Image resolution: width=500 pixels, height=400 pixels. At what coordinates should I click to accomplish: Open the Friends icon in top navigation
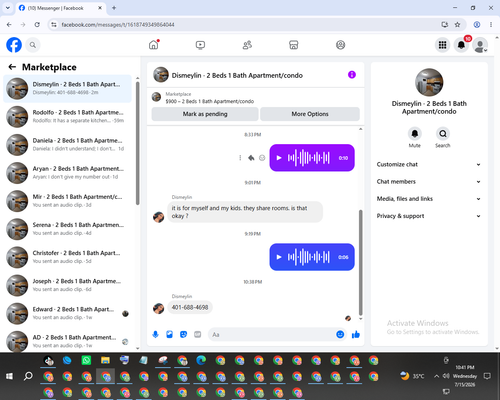(x=247, y=45)
